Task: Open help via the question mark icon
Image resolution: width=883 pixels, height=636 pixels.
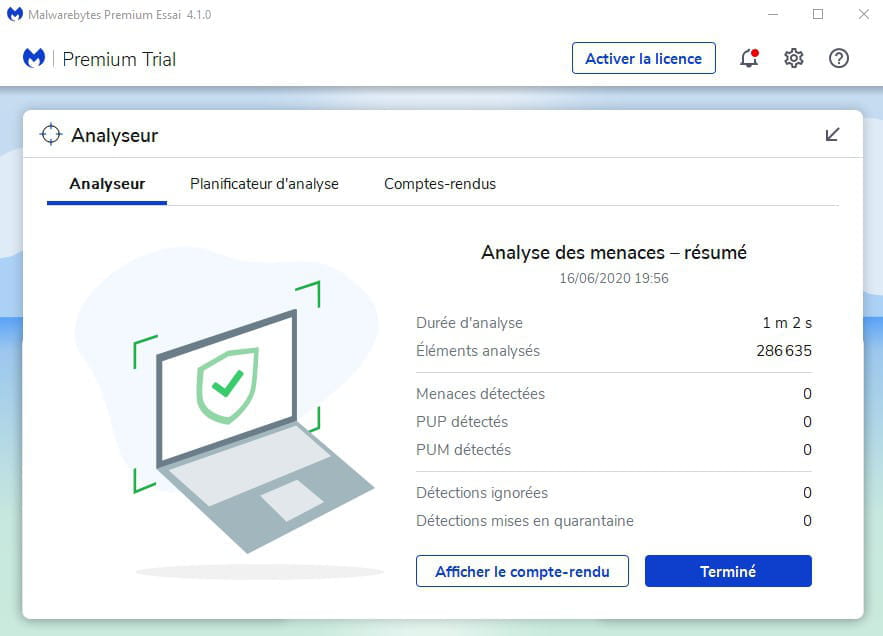Action: (x=839, y=58)
